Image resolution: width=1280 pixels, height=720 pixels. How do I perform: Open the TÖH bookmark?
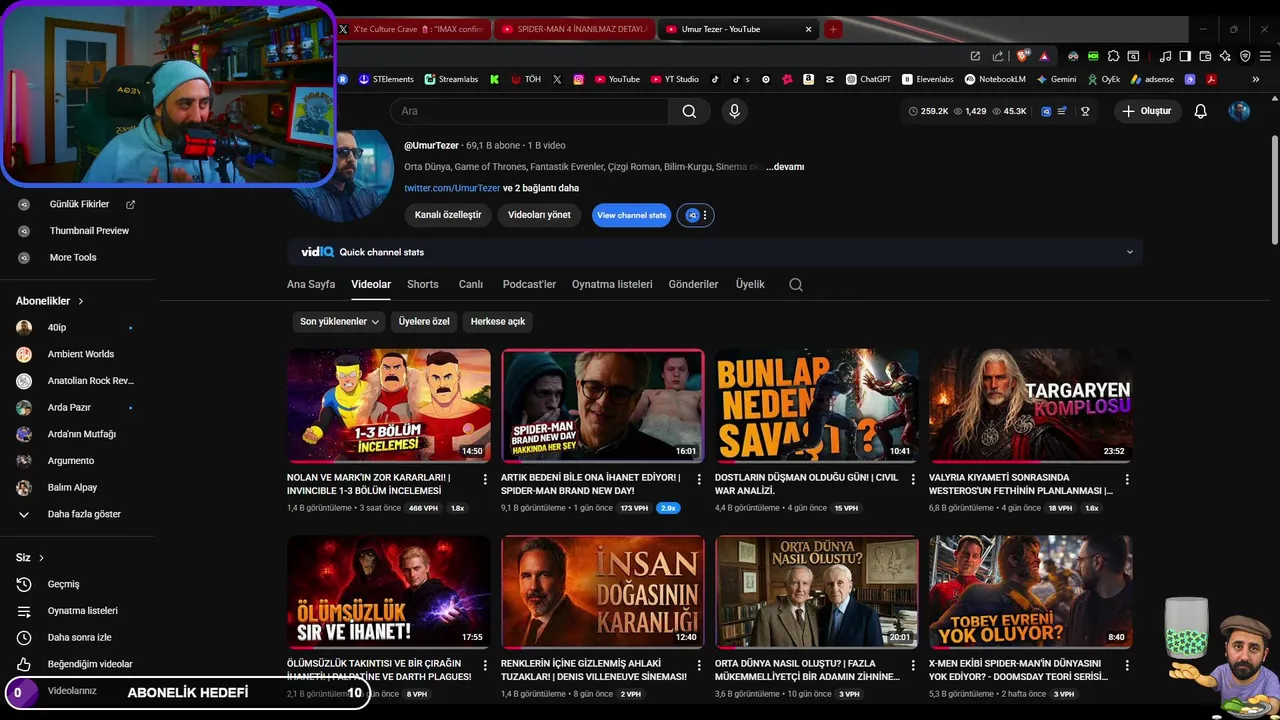point(526,79)
